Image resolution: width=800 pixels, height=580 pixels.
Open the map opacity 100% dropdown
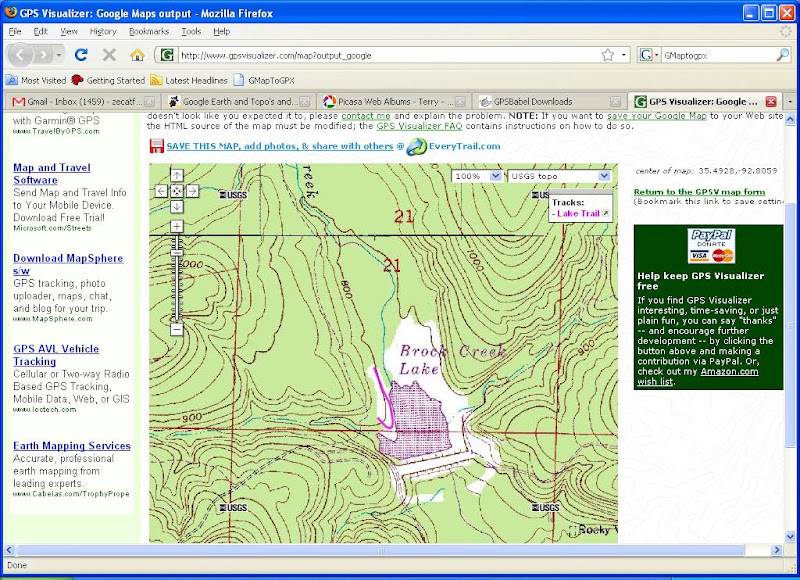[478, 176]
